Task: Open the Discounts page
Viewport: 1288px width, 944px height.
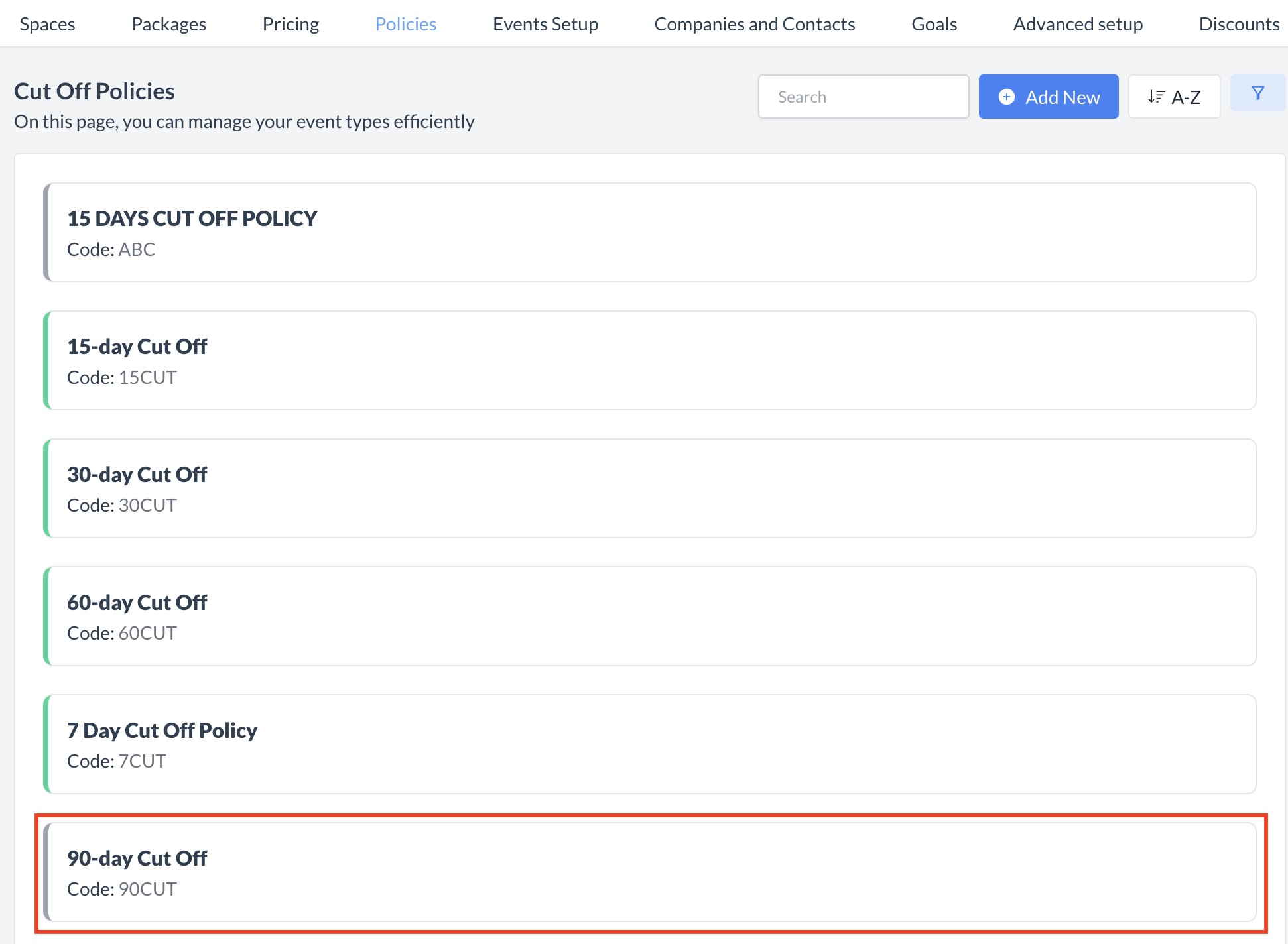Action: point(1239,23)
